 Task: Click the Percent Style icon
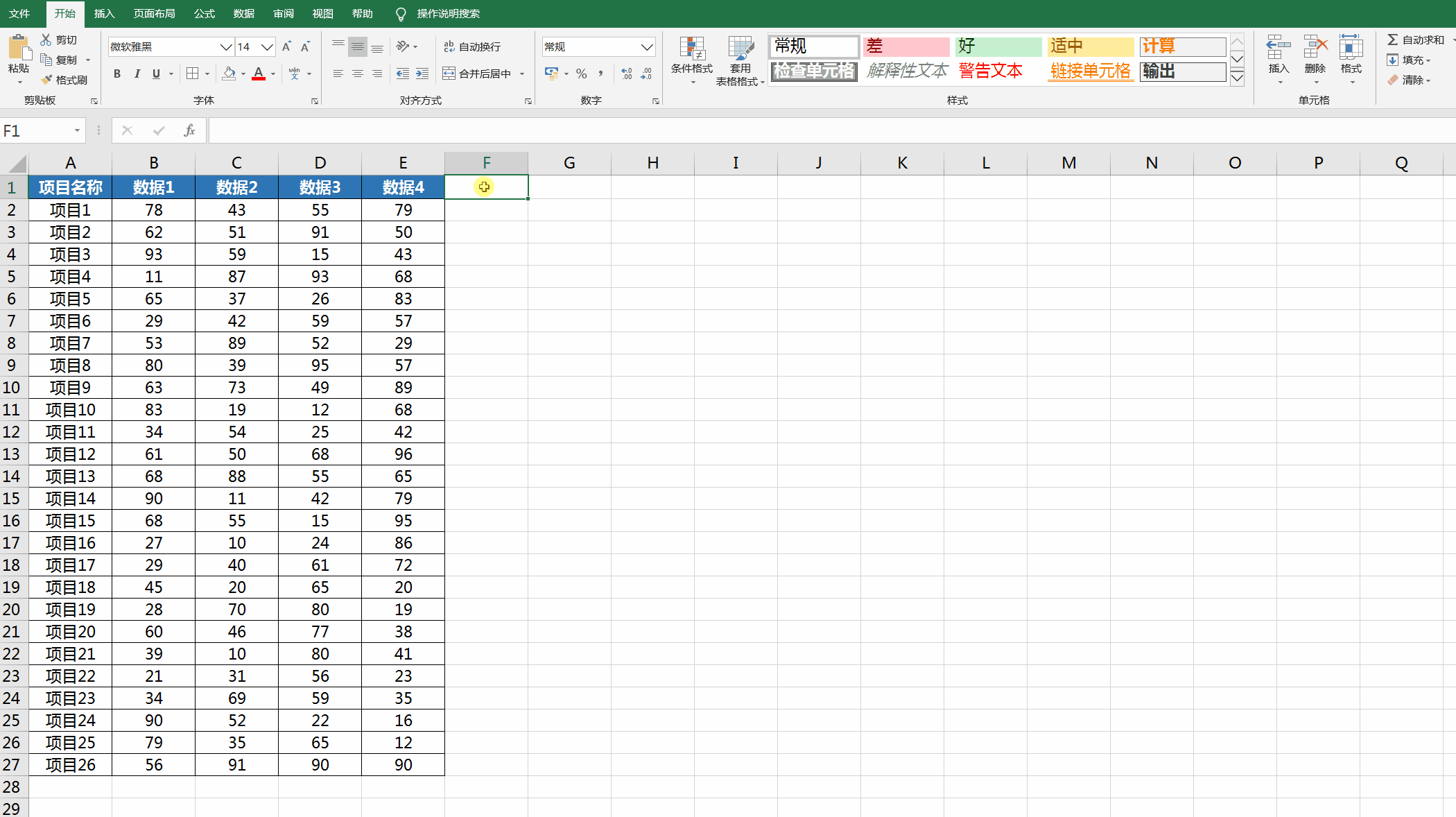[582, 74]
